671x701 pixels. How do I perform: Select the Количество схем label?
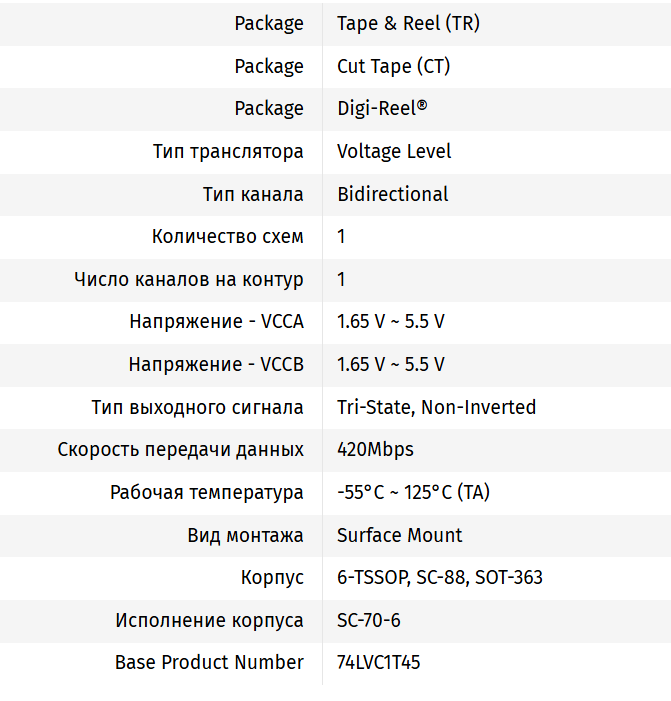click(228, 237)
